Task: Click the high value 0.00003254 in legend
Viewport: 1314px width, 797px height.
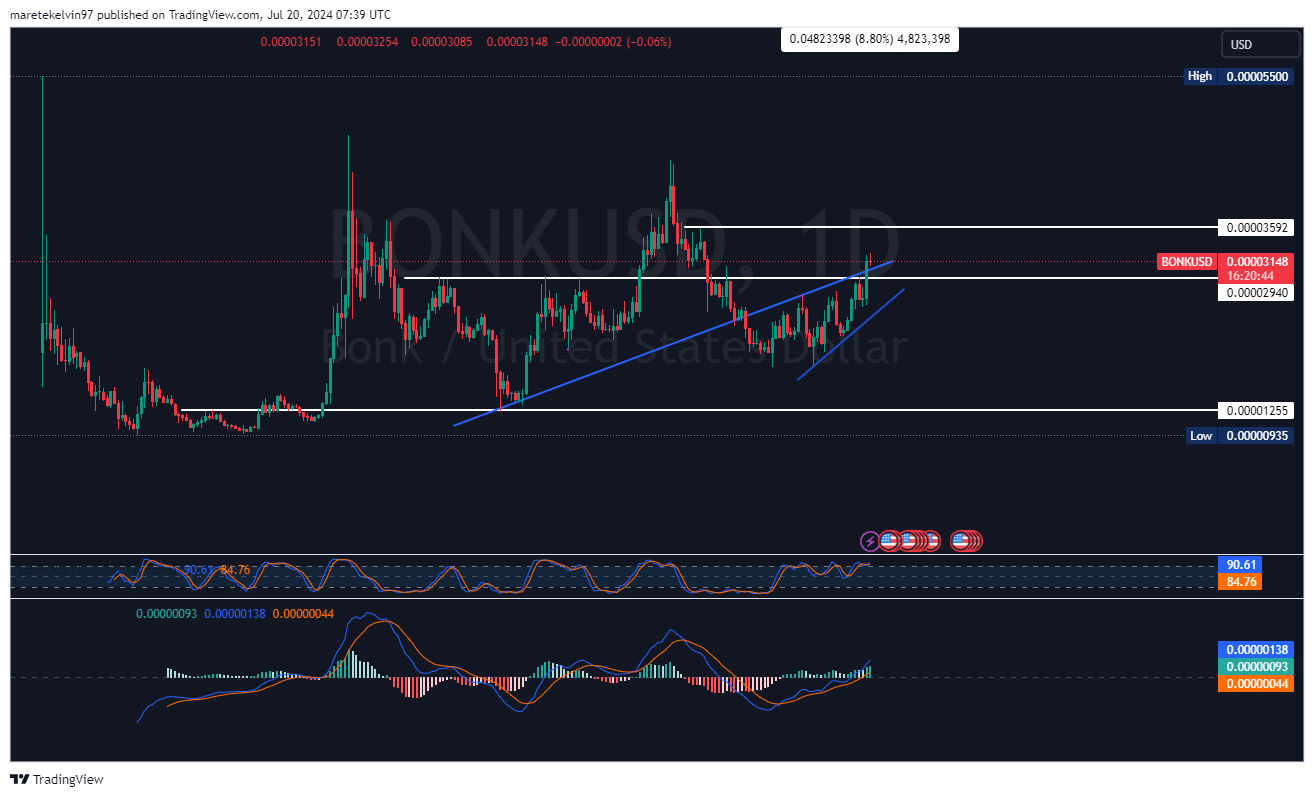Action: click(x=368, y=42)
